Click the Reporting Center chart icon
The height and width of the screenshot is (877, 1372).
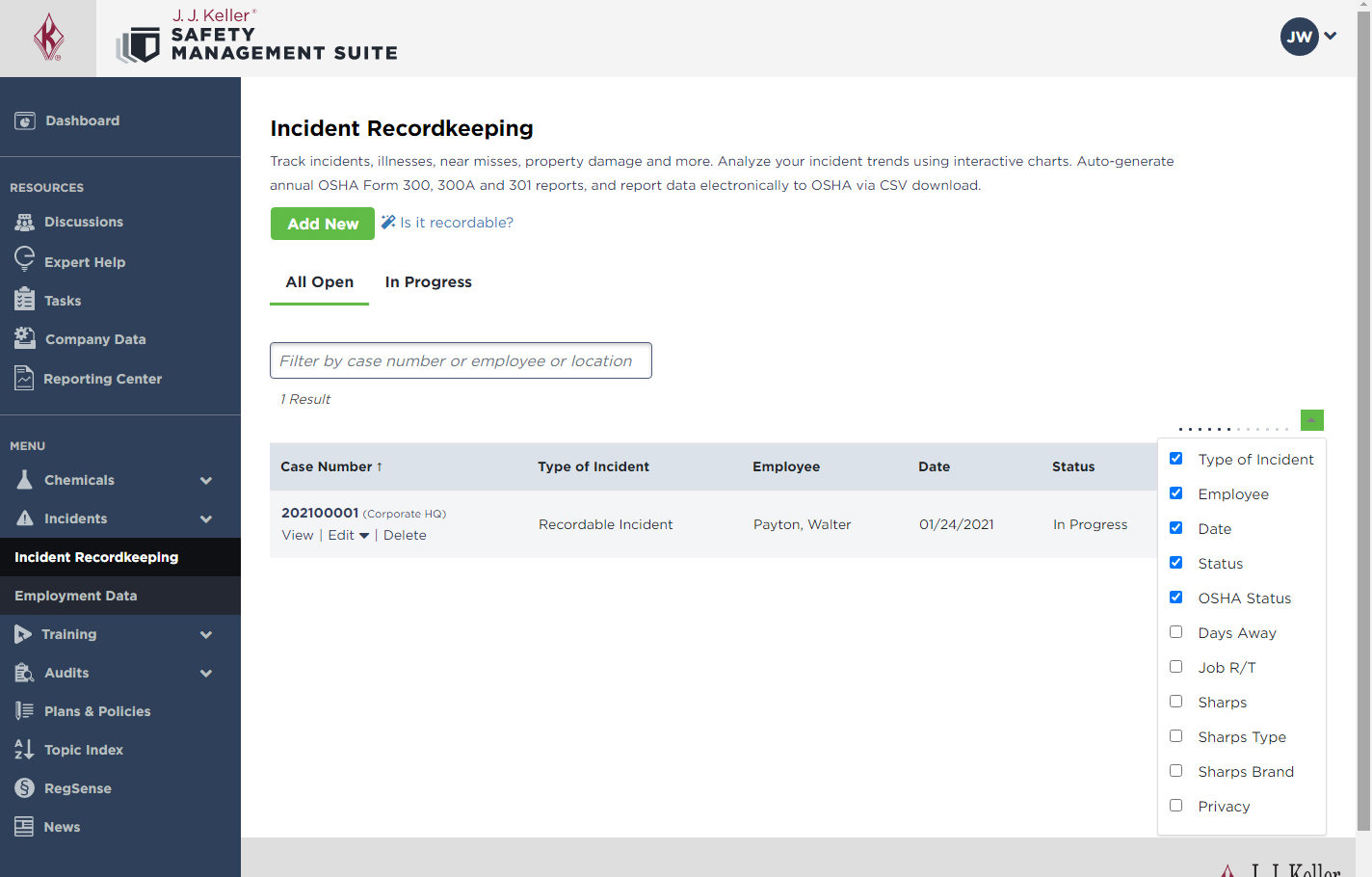click(24, 378)
